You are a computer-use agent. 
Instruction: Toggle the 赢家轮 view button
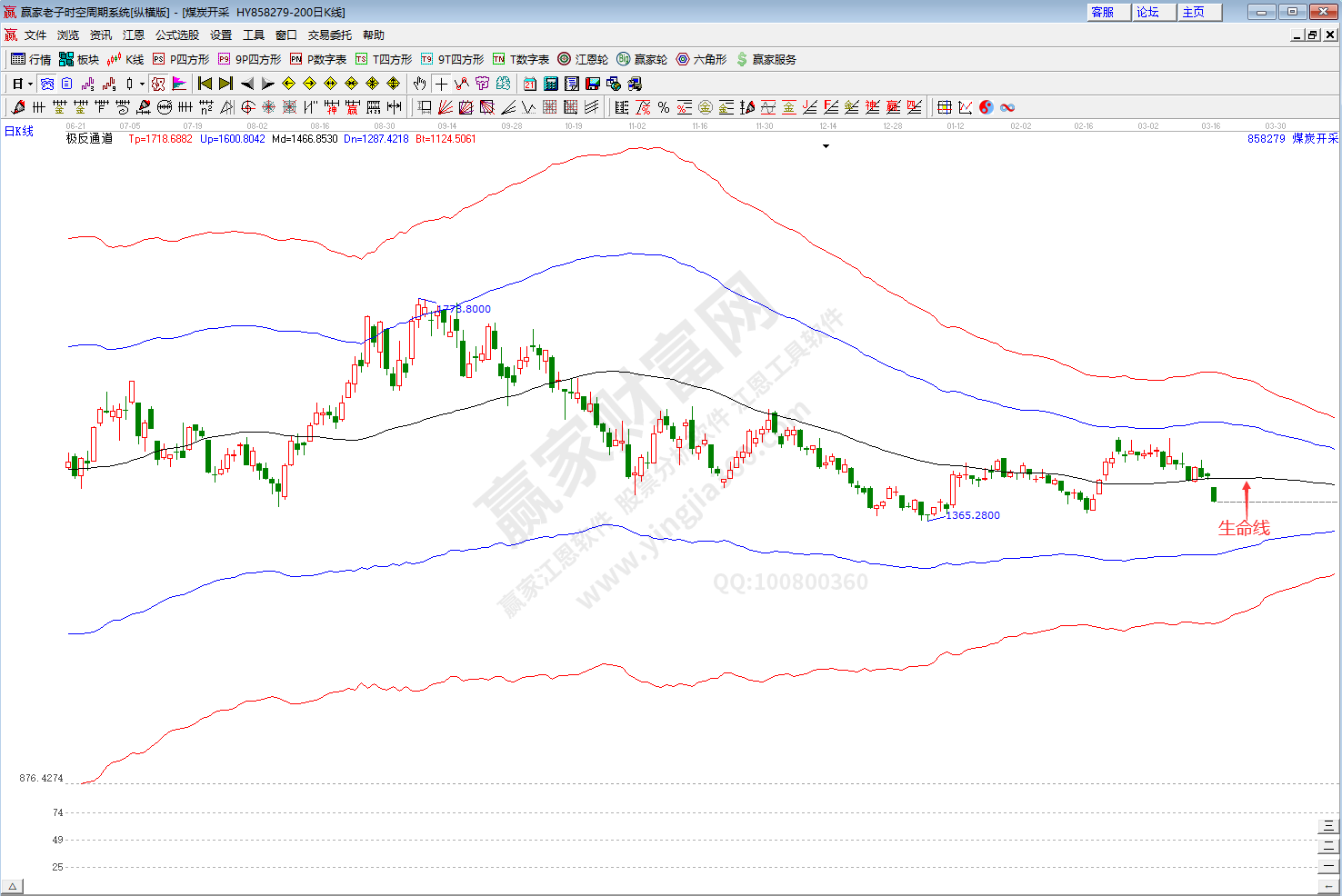coord(642,59)
